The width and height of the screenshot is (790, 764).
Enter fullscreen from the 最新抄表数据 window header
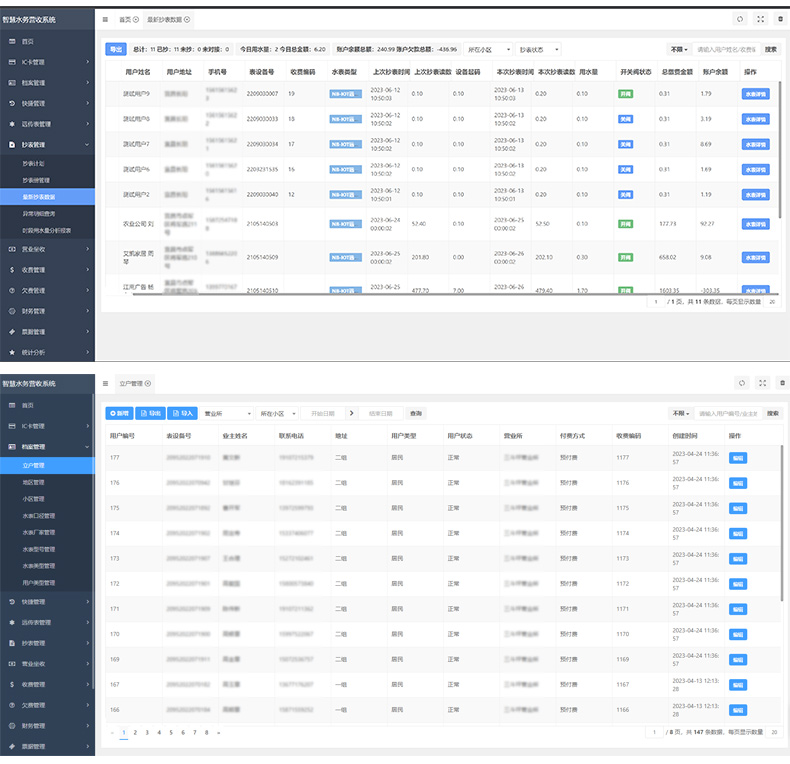[761, 19]
